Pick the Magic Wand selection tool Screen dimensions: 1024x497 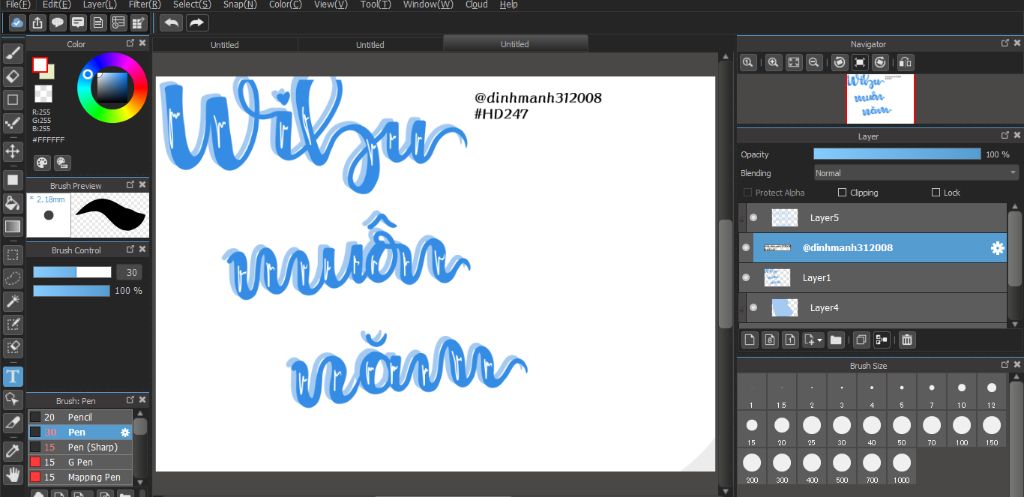tap(13, 301)
